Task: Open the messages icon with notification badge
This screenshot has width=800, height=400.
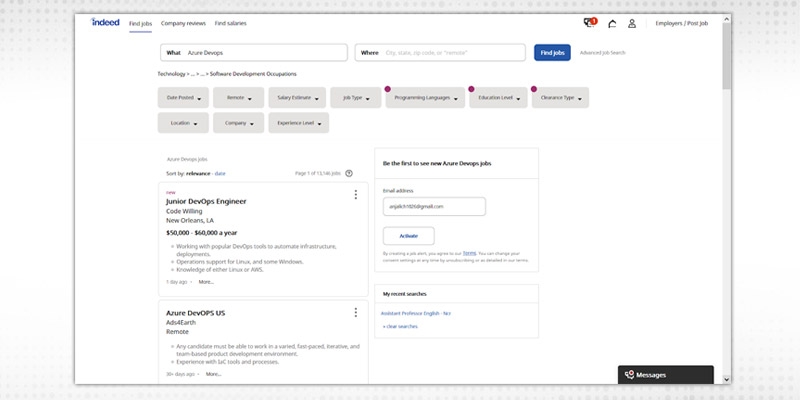Action: 589,23
